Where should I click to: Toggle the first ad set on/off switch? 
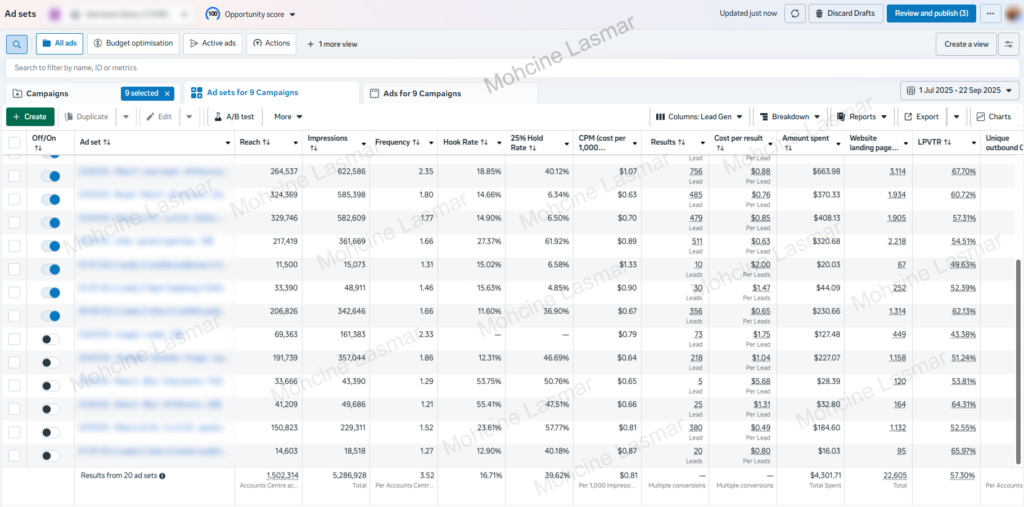pyautogui.click(x=48, y=175)
